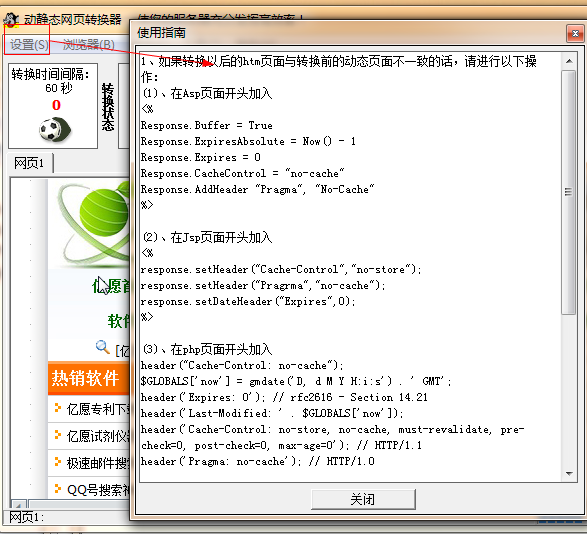Switch to the 网页1 tab

tap(29, 163)
